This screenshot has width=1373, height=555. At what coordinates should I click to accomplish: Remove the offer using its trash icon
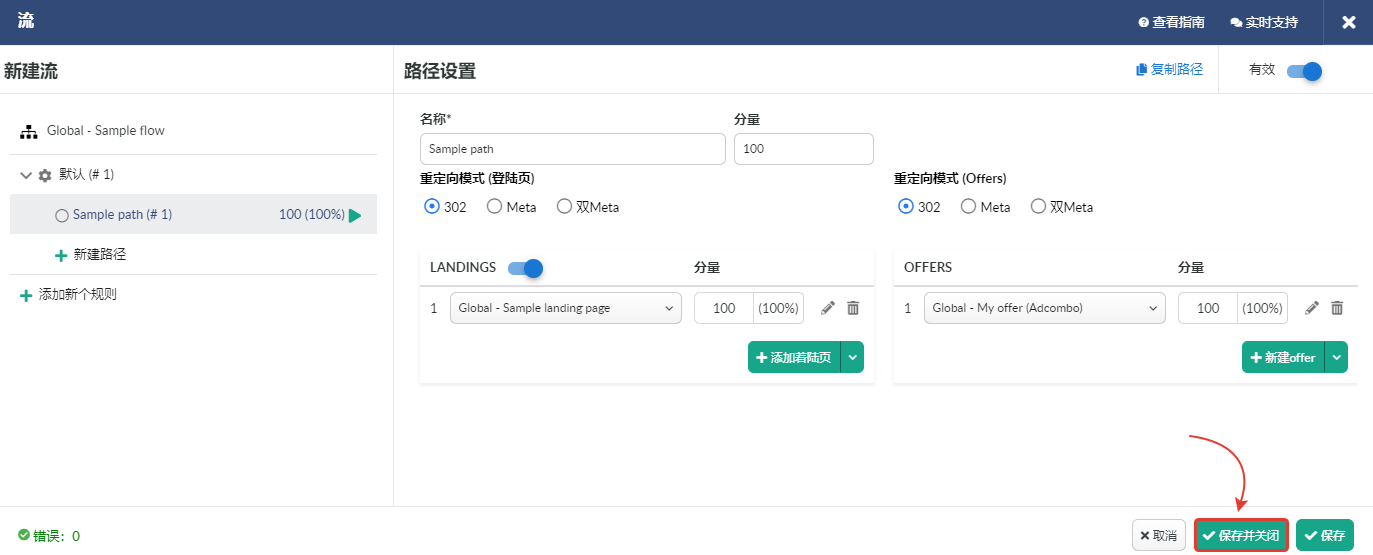[x=1337, y=308]
